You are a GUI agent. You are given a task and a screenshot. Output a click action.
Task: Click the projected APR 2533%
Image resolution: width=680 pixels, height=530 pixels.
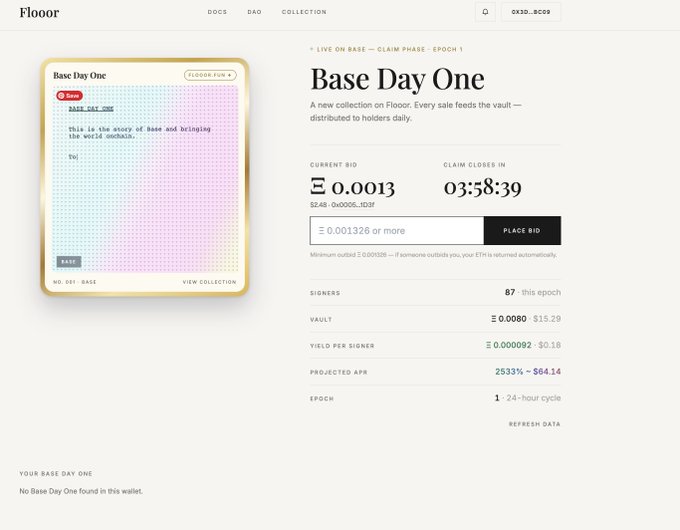509,372
